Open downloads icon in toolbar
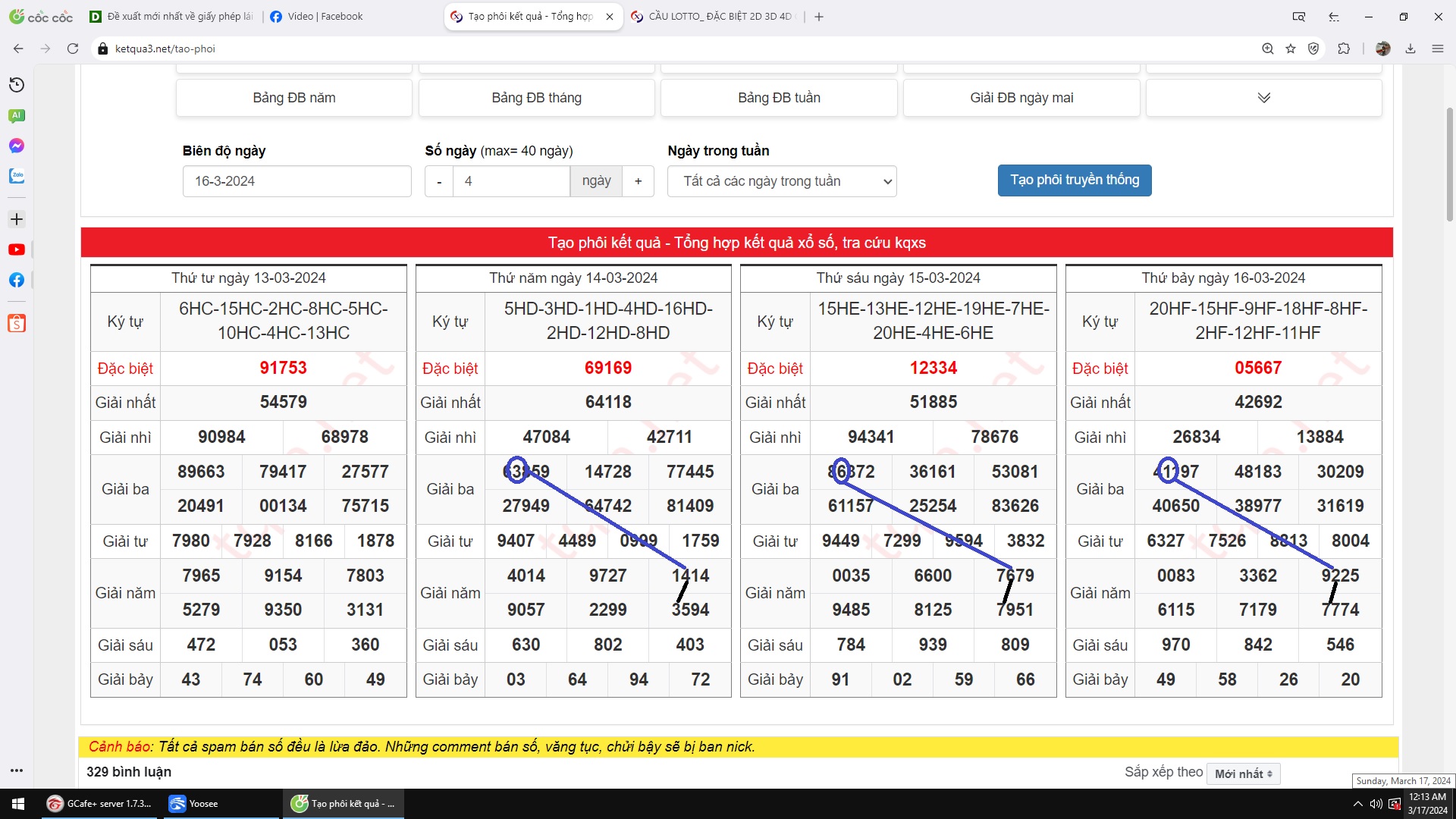Screen dimensions: 1456x819 point(1410,49)
